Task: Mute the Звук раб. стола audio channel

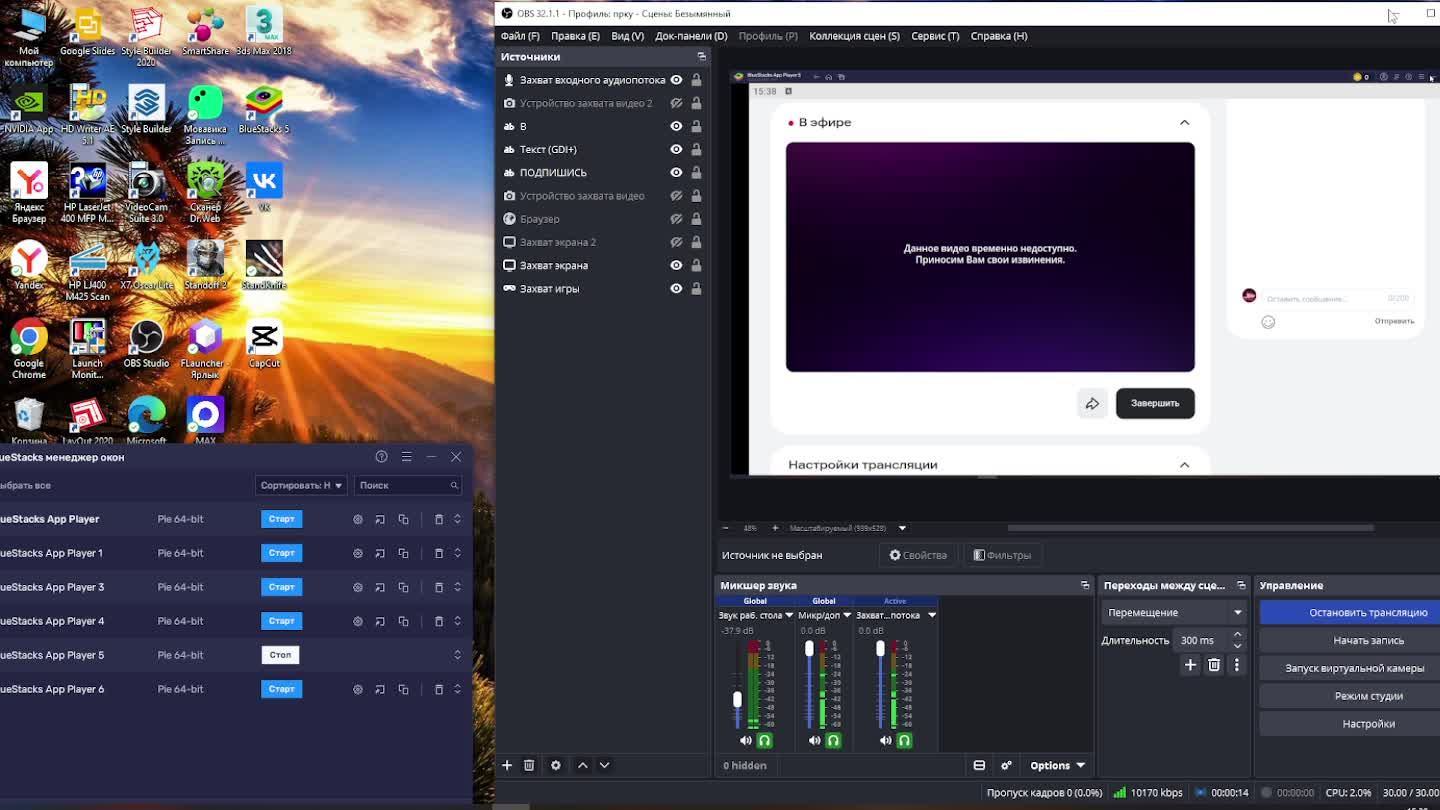Action: coord(745,741)
